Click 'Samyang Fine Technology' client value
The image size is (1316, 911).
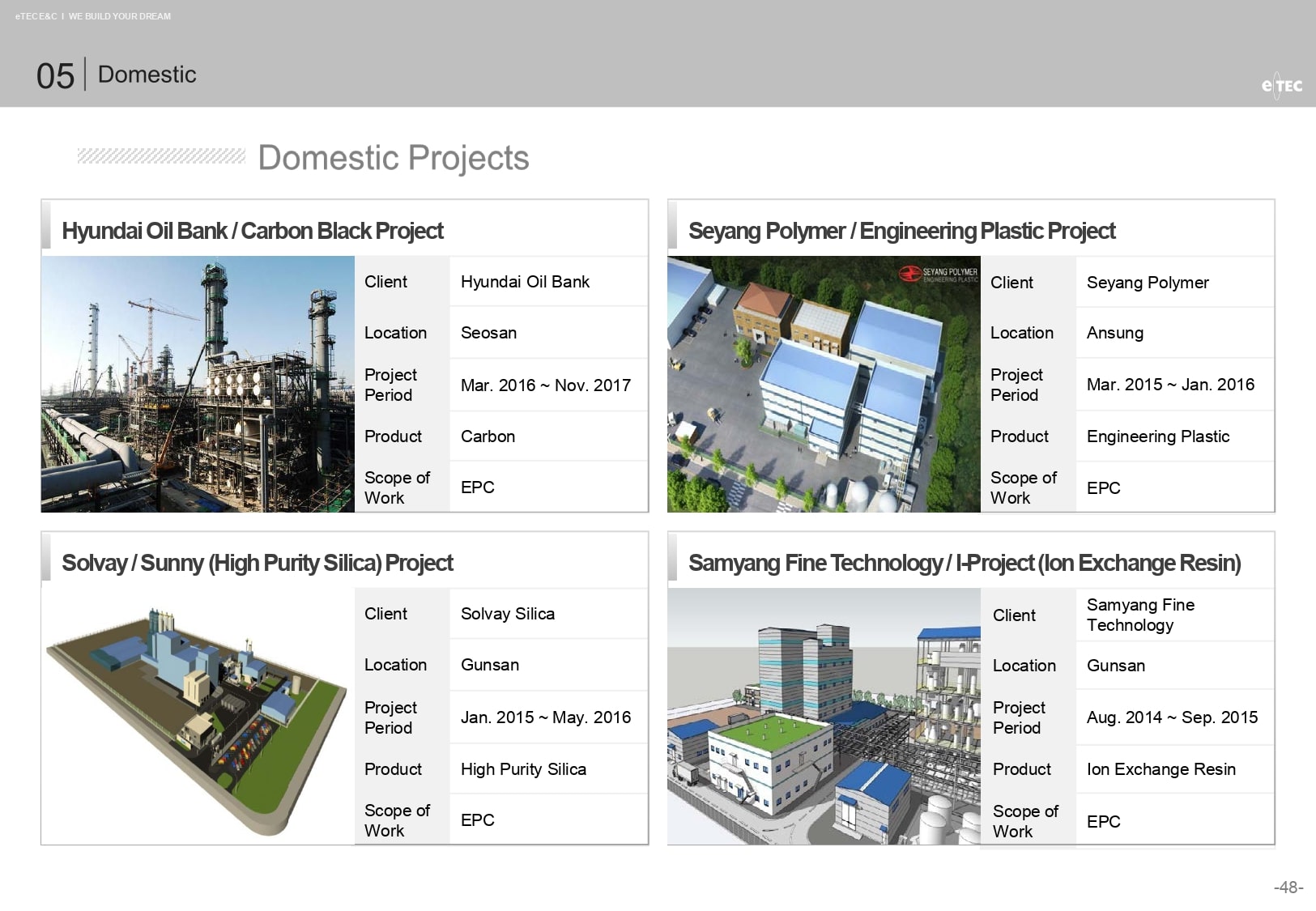1140,615
